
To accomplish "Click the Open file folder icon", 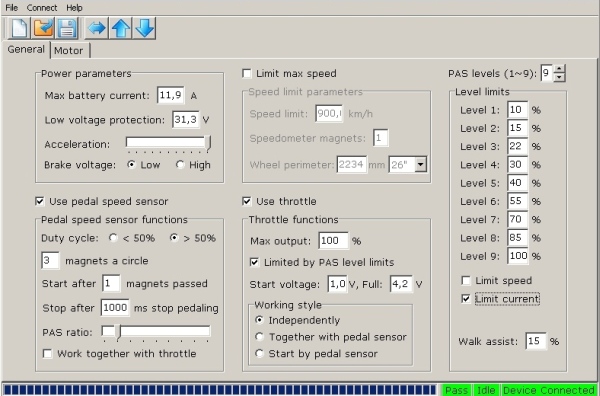I will [43, 28].
